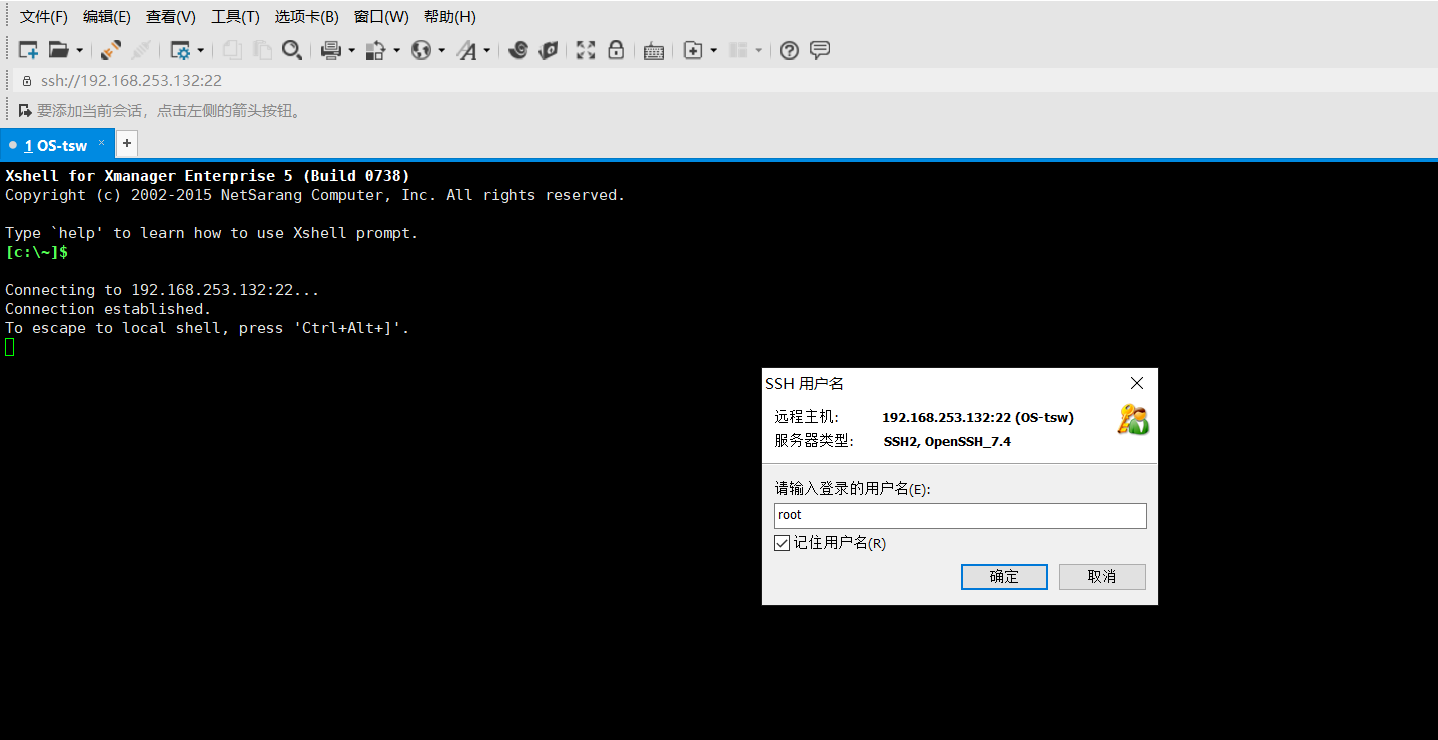Click the Paste toolbar icon
Image resolution: width=1438 pixels, height=740 pixels.
point(262,50)
